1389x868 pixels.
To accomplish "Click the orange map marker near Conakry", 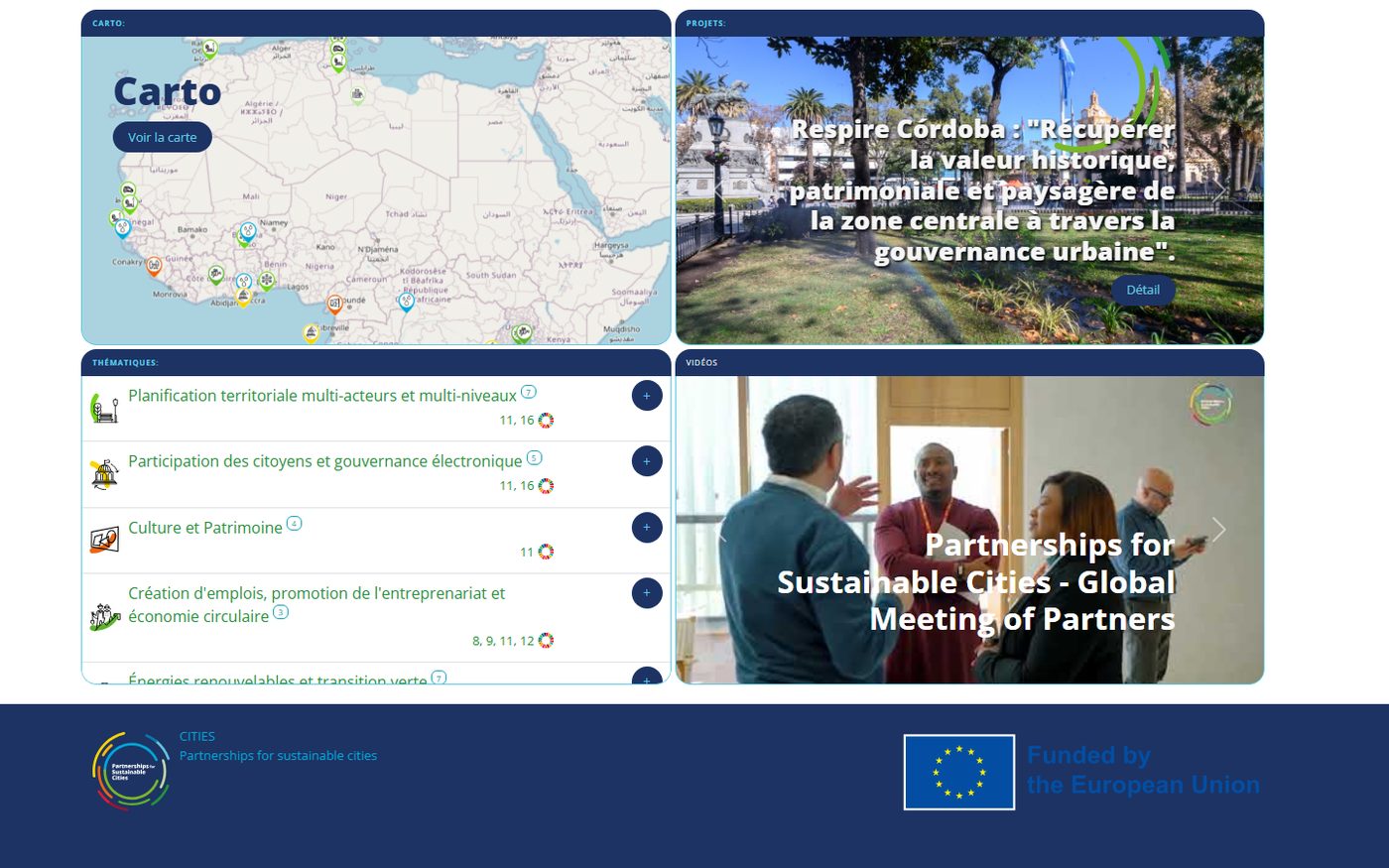I will tap(154, 265).
